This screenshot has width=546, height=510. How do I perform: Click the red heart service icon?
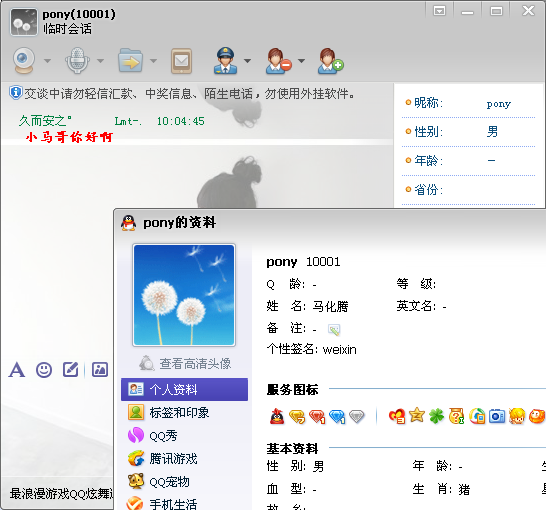click(397, 416)
